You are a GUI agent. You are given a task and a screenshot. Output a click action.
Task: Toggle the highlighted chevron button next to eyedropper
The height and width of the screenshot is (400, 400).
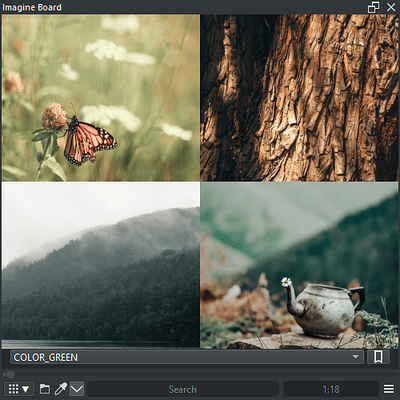[x=77, y=389]
